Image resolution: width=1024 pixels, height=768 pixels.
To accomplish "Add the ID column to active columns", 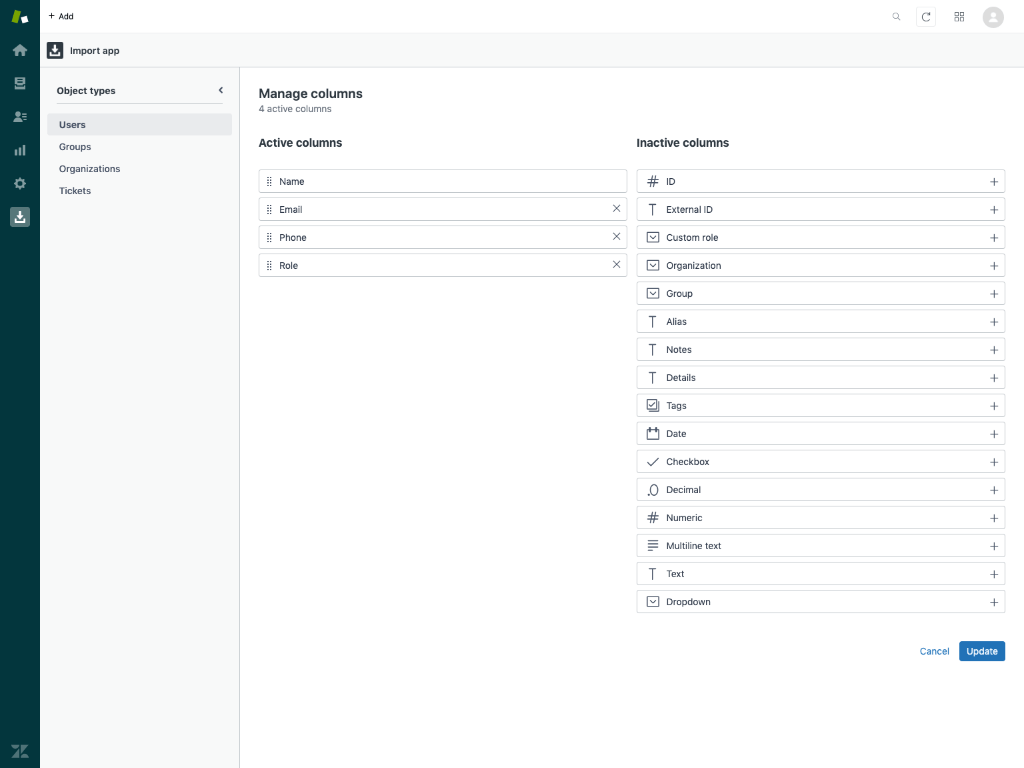I will 993,181.
